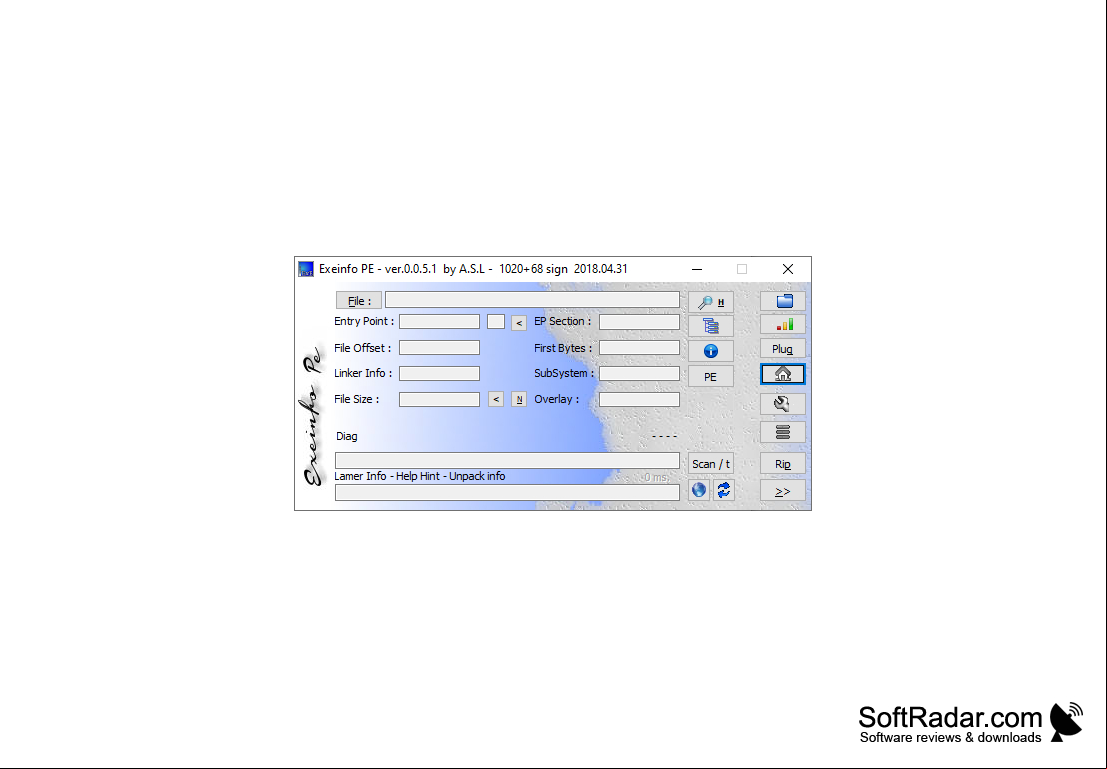Click the 'EP Section :' label
Viewport: 1107px width, 769px height.
(x=563, y=321)
